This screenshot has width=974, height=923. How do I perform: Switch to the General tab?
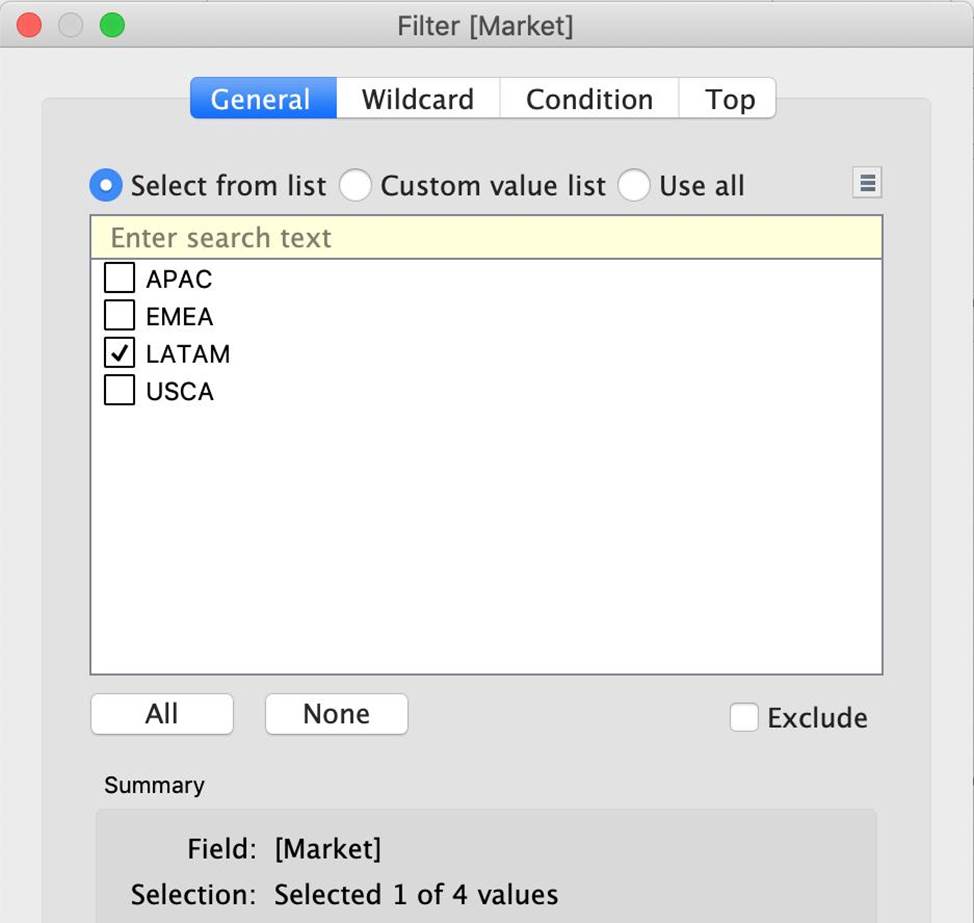click(262, 99)
